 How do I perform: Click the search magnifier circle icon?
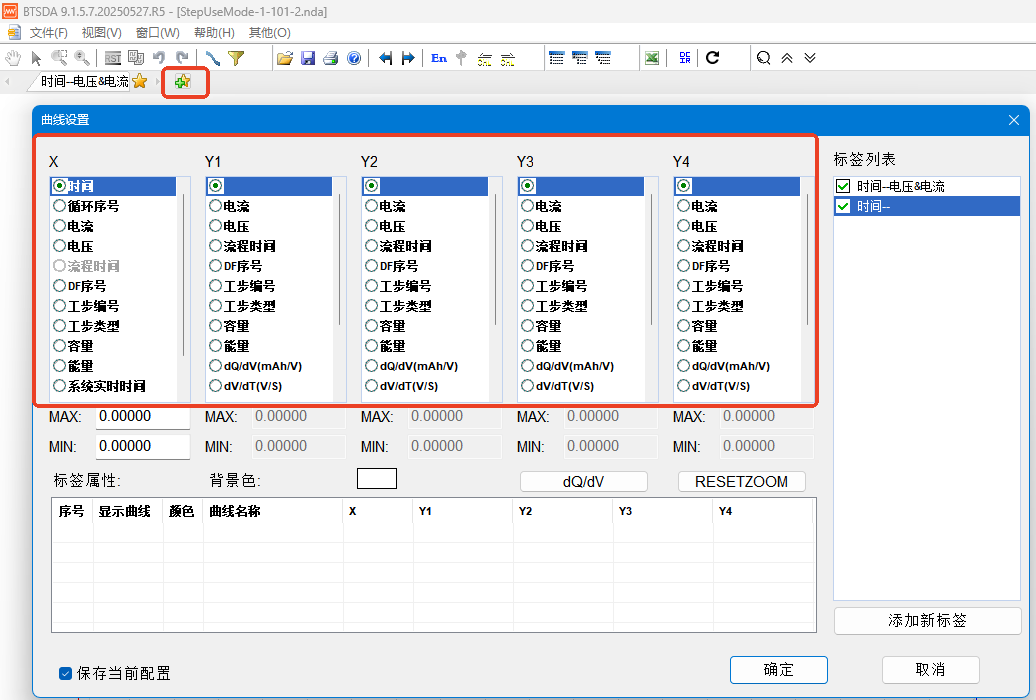click(764, 58)
